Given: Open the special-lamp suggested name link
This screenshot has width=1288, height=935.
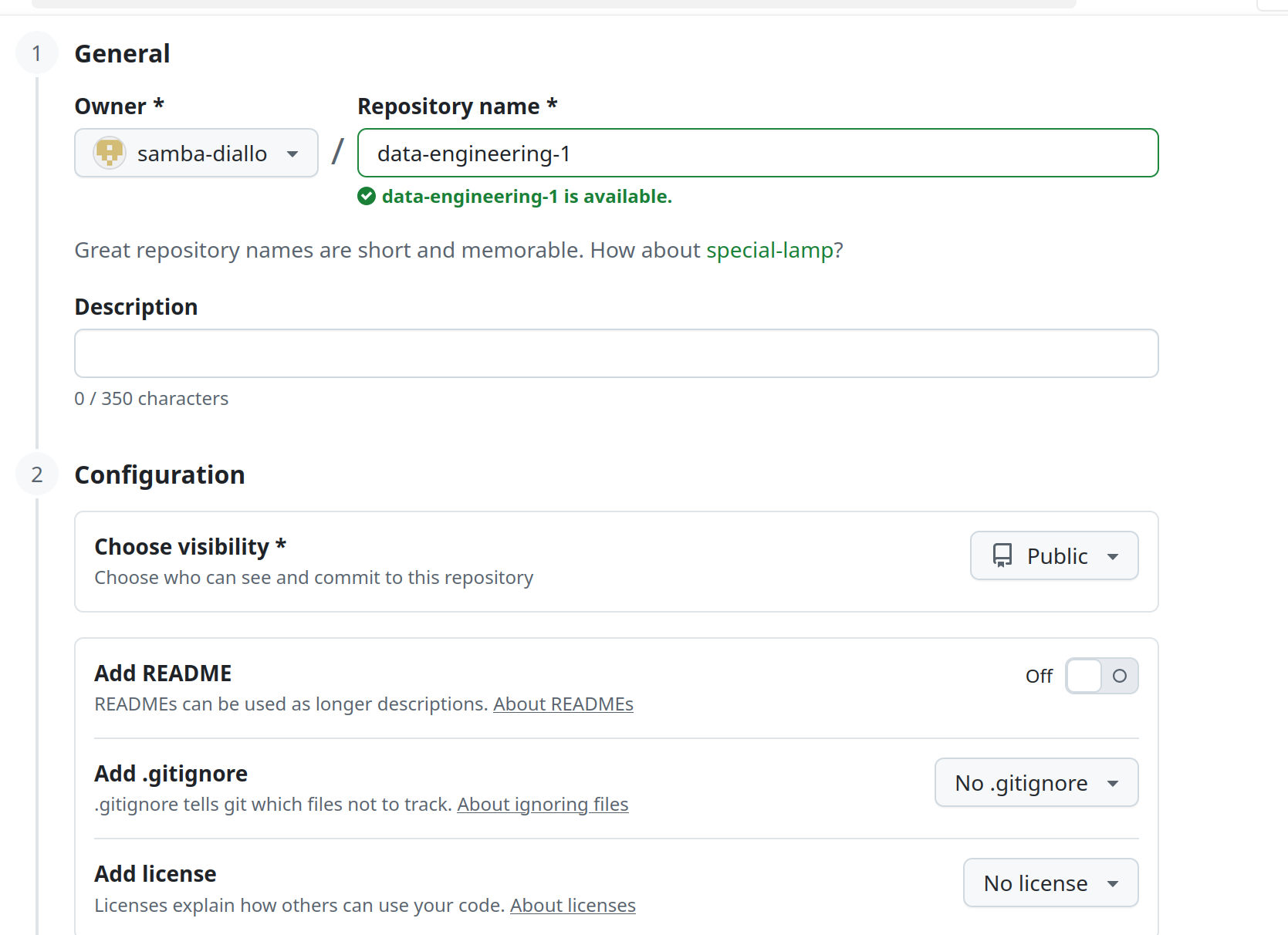Looking at the screenshot, I should (x=772, y=250).
